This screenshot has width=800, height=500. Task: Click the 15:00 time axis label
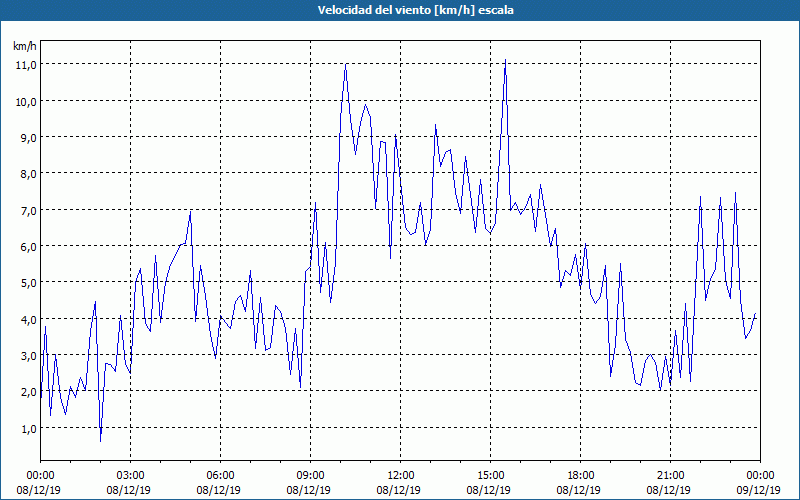click(x=490, y=476)
